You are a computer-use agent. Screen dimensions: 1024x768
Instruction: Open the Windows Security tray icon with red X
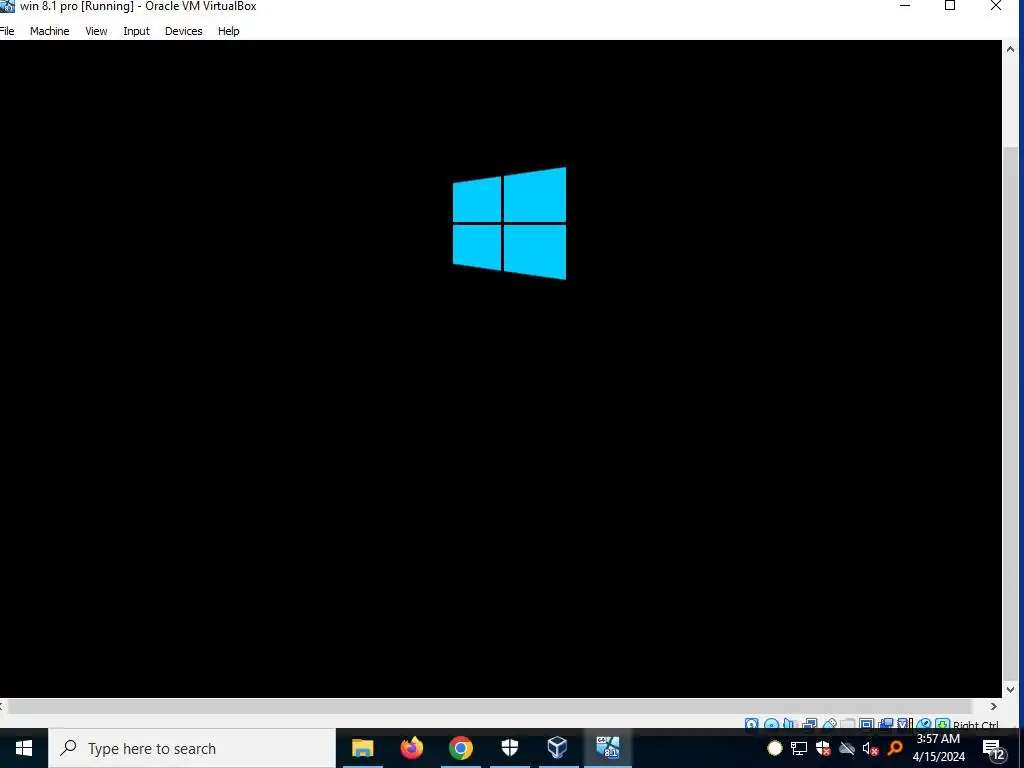(x=823, y=748)
